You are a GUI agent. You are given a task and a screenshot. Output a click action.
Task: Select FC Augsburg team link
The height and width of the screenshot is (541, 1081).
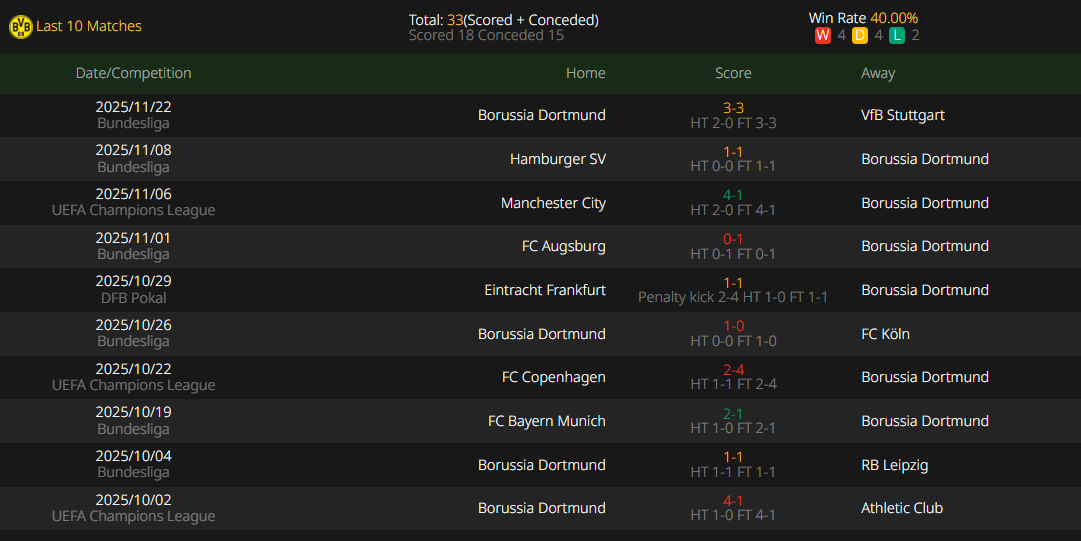(563, 246)
